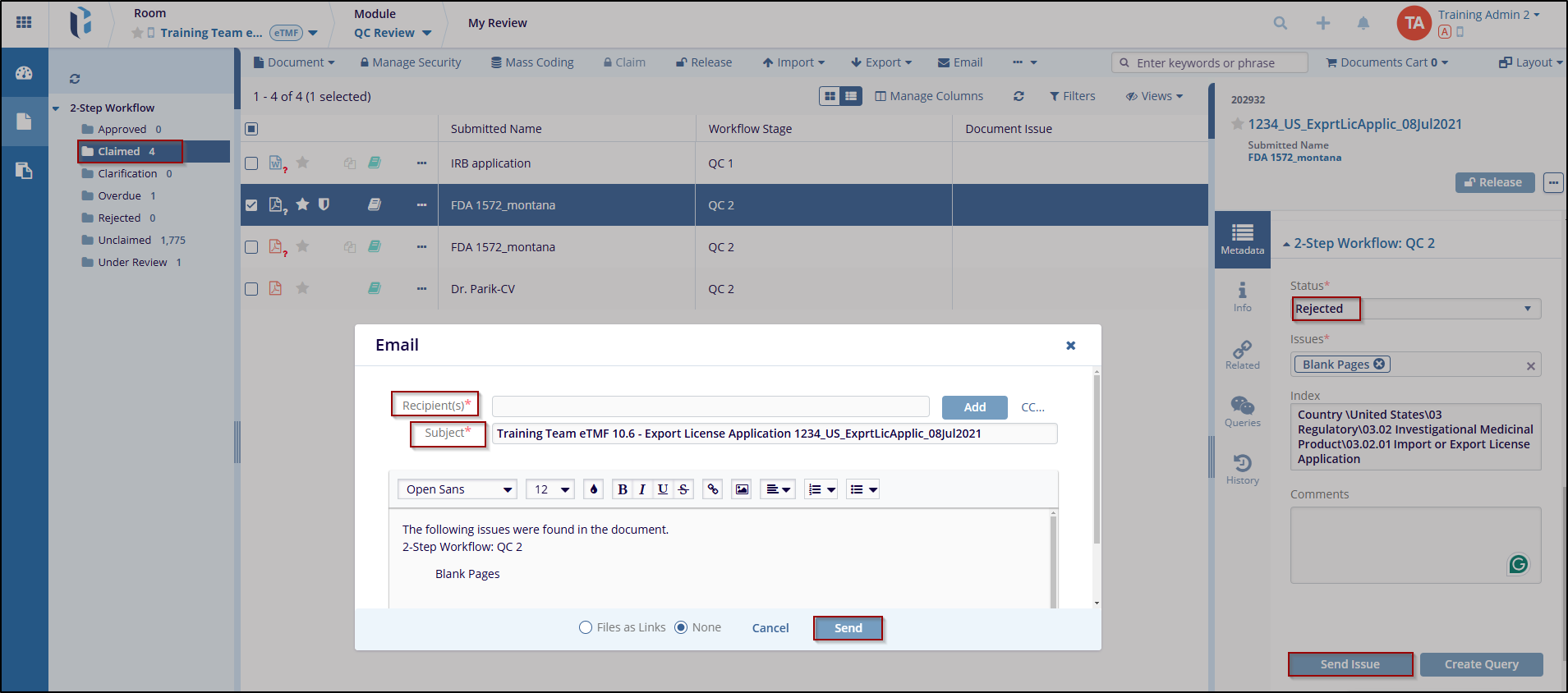Check the Dr. Parik-CV row checkbox
Screen dimensions: 1568x693
pos(251,289)
